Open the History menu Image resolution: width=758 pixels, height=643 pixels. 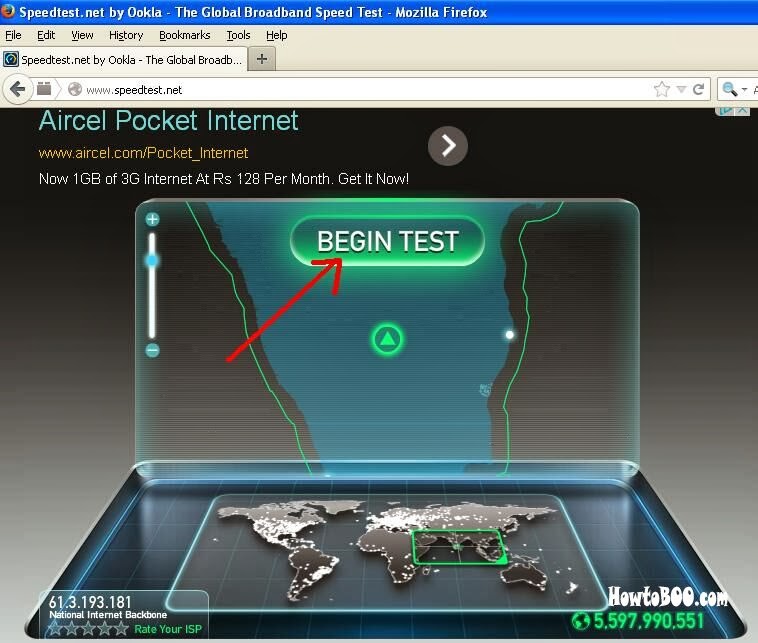click(126, 35)
